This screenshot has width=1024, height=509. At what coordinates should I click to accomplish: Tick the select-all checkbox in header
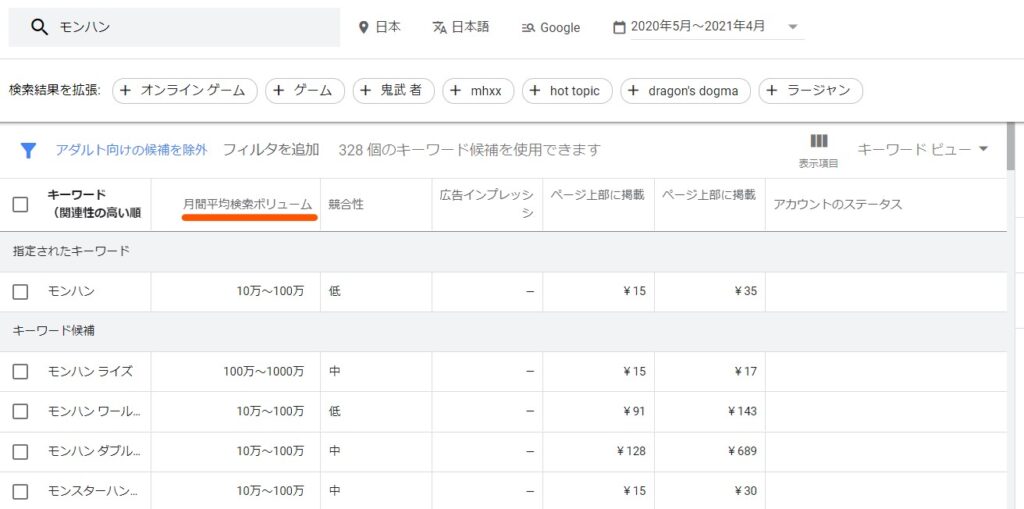coord(20,205)
